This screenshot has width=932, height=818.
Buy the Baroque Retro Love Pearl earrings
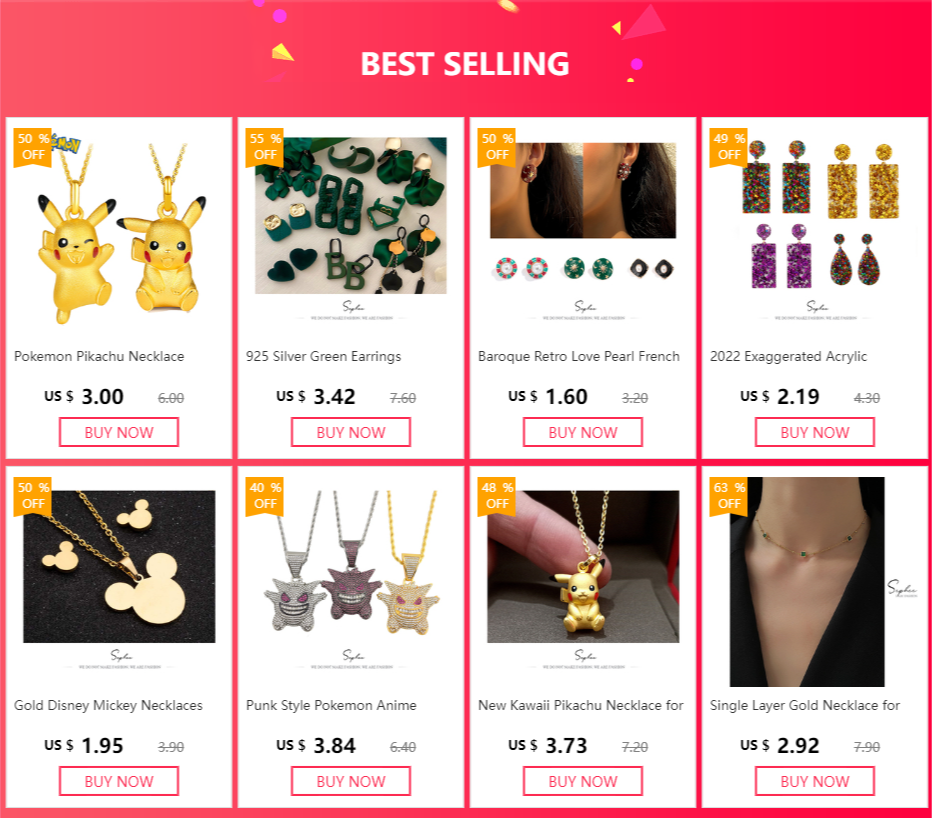582,432
